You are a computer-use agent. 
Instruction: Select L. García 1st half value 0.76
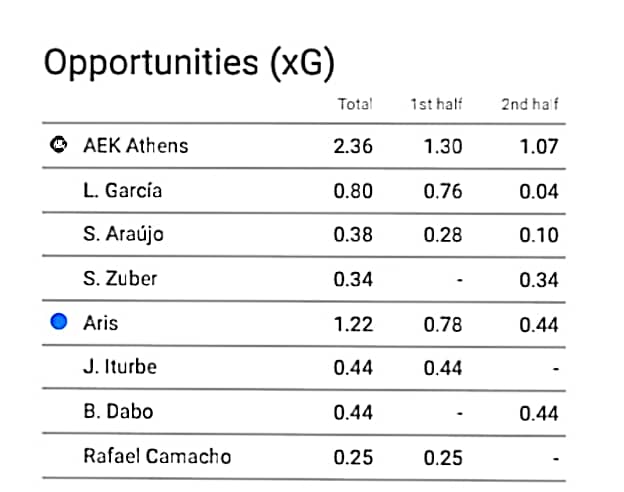443,191
